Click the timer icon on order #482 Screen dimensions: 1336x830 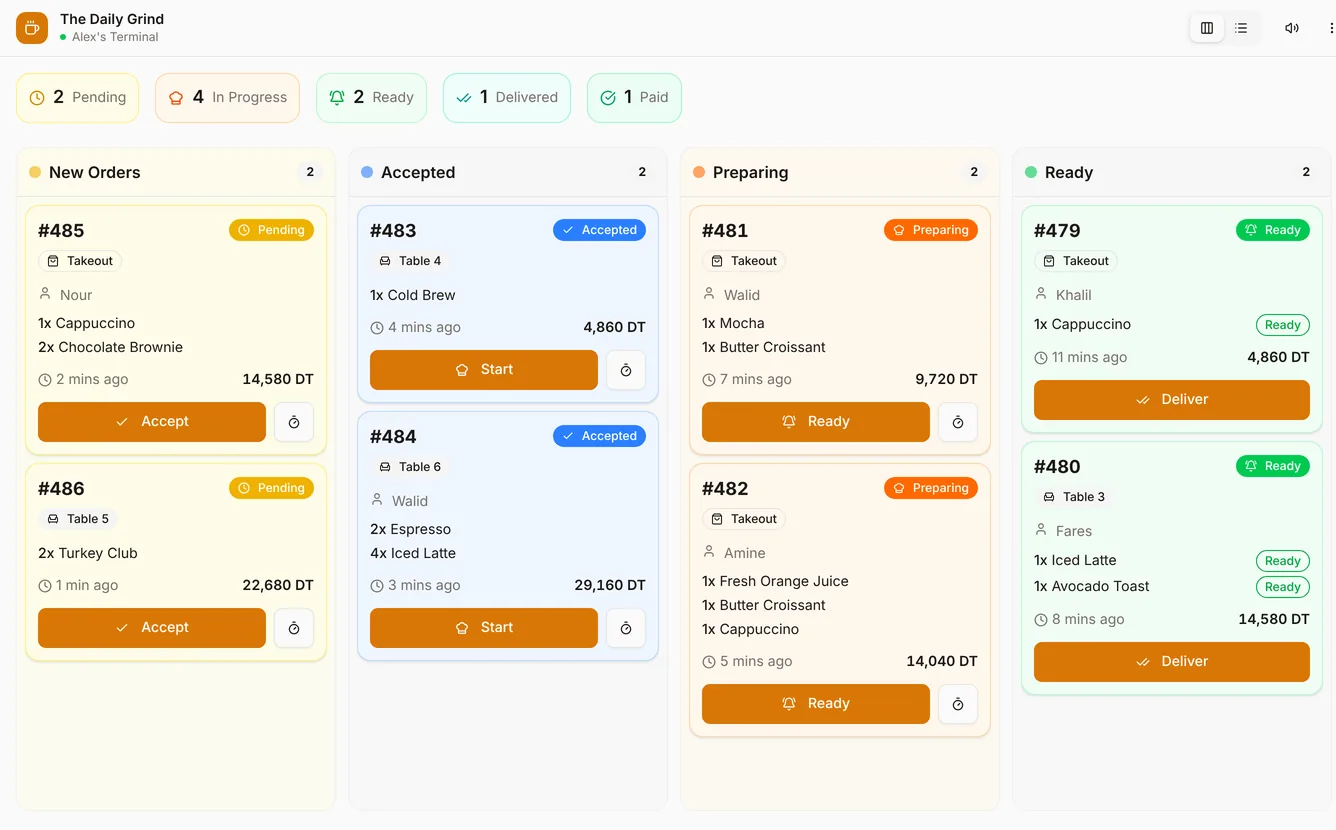[x=958, y=704]
